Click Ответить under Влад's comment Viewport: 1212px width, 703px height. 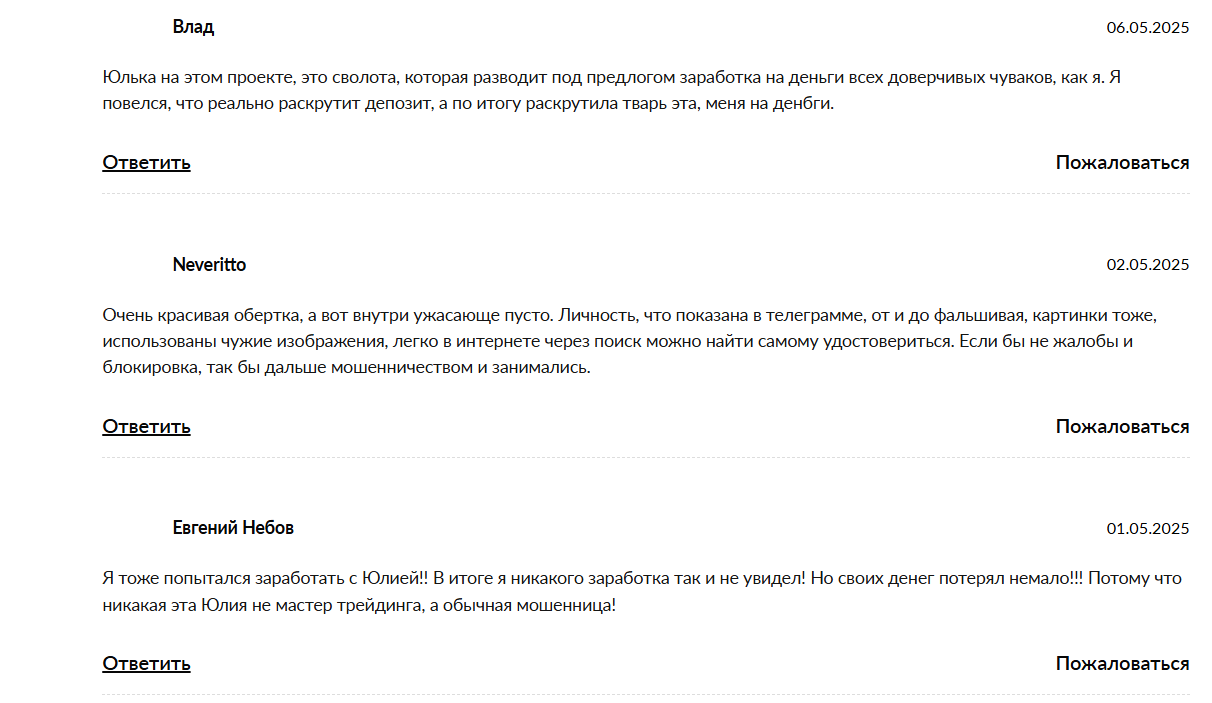click(x=146, y=162)
